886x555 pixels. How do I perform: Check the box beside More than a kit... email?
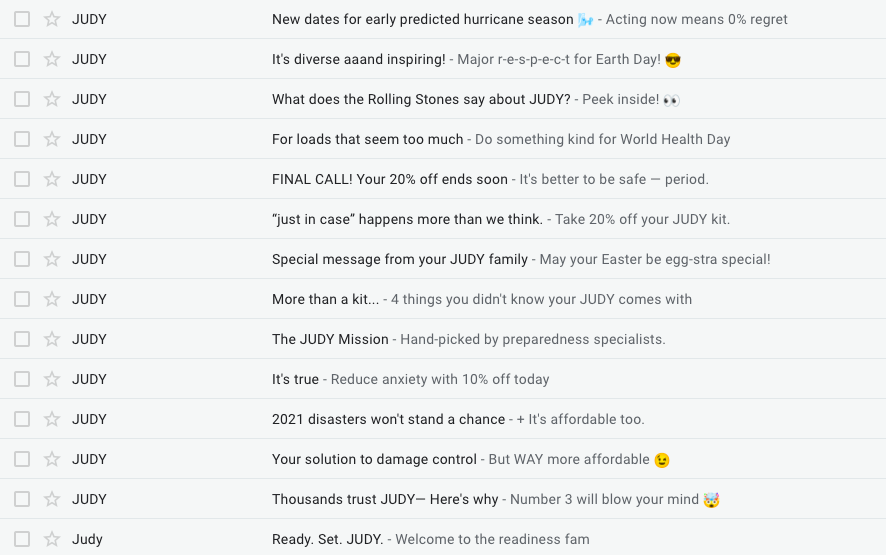click(22, 299)
